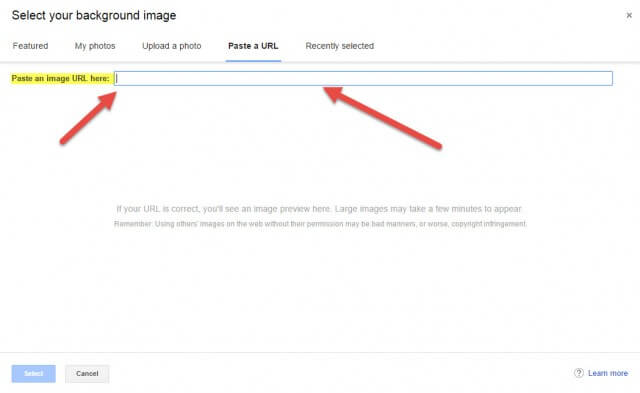
Task: Click the highlighted Paste an image URL label
Action: (x=60, y=78)
